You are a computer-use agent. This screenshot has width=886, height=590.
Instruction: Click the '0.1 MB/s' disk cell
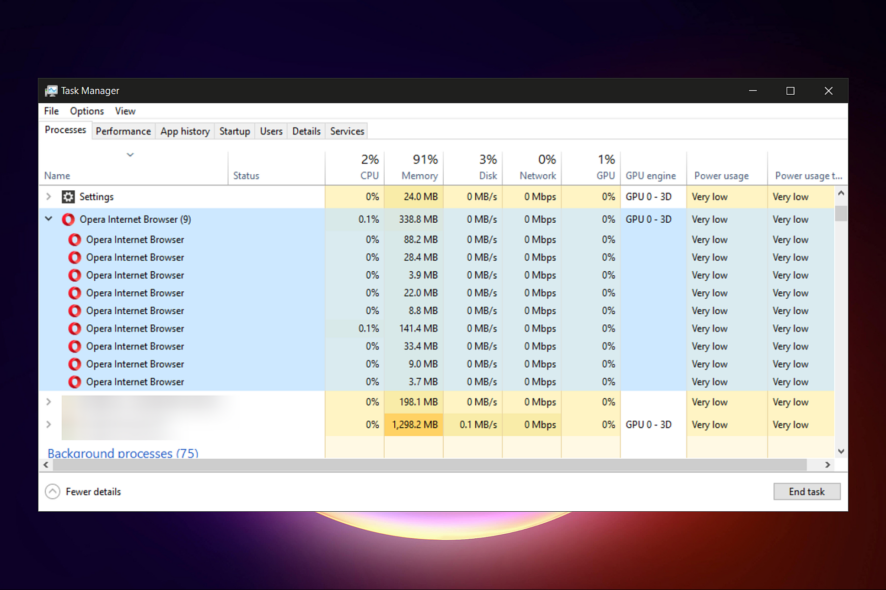pos(473,424)
